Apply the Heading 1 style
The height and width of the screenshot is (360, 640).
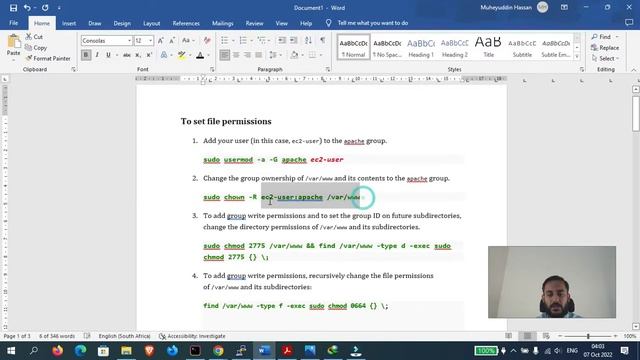[421, 47]
